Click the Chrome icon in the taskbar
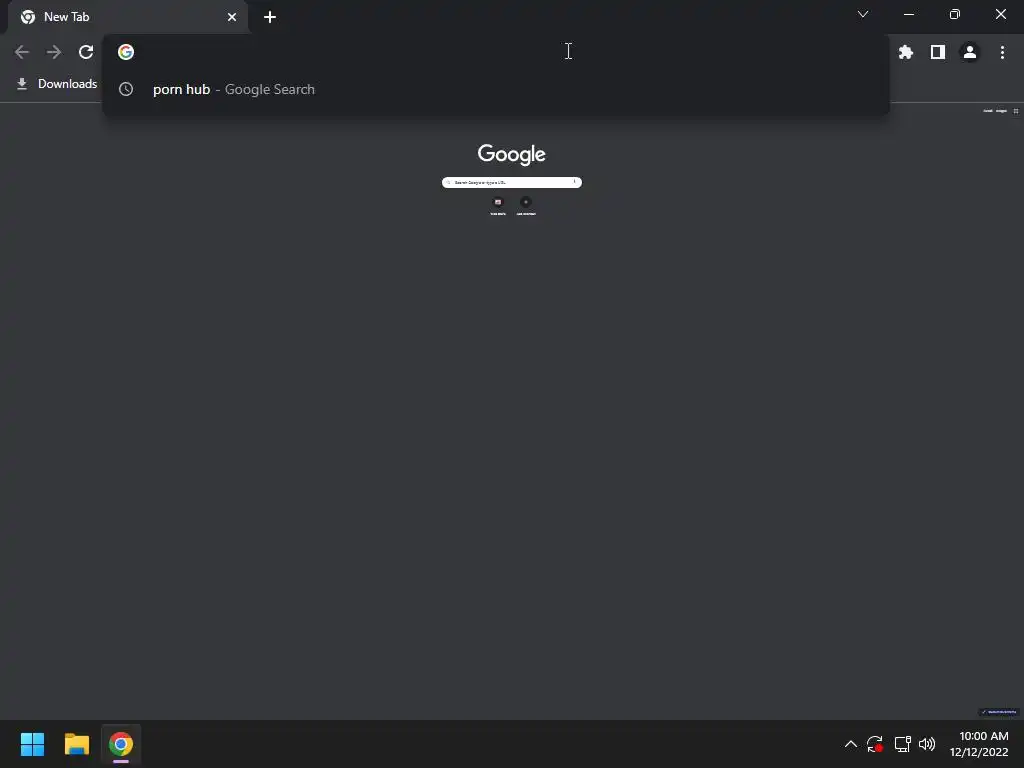 [x=121, y=744]
